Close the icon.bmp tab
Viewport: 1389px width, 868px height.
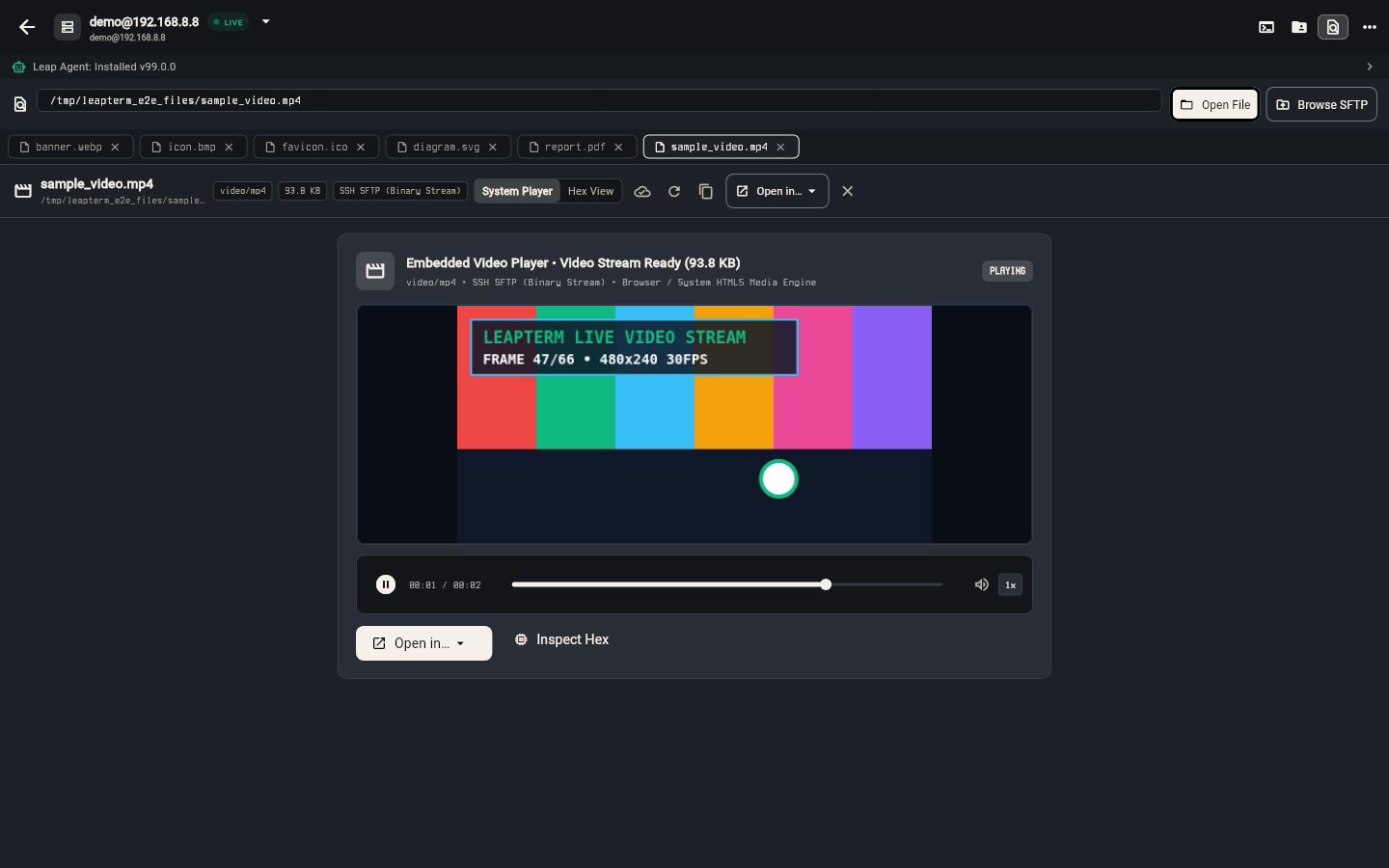[x=229, y=147]
